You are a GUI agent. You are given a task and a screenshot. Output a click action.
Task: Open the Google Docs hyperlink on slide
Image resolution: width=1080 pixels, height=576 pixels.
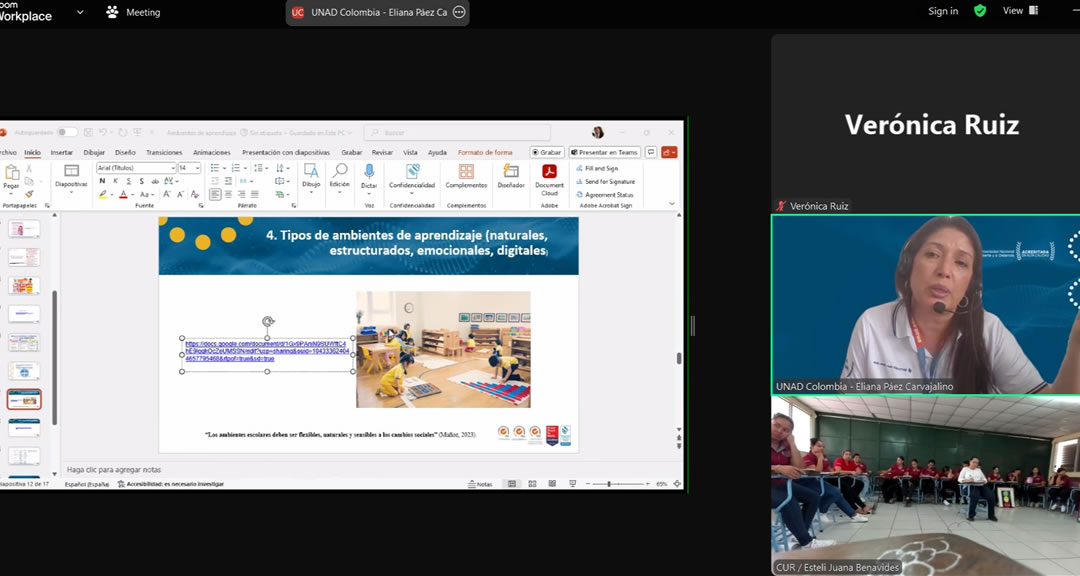click(x=267, y=351)
